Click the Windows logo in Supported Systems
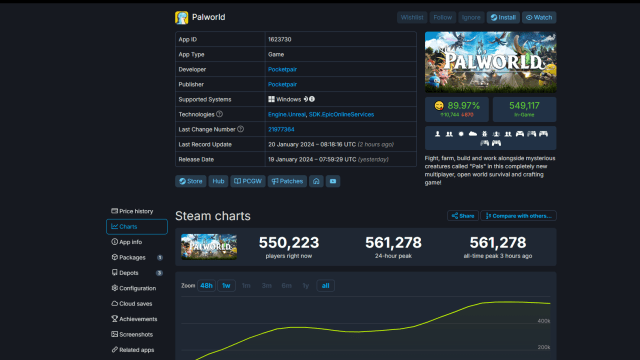The image size is (640, 360). coord(271,99)
